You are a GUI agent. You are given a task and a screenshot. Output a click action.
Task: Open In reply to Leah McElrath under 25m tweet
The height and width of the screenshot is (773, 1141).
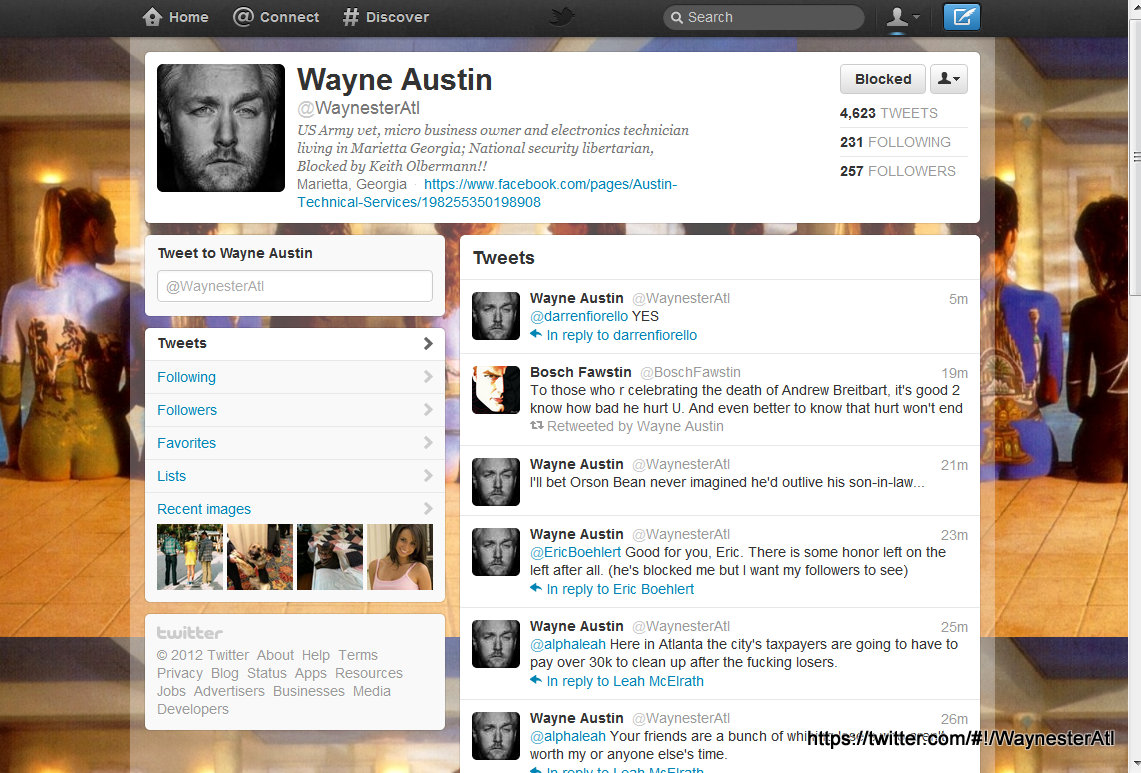[x=625, y=681]
